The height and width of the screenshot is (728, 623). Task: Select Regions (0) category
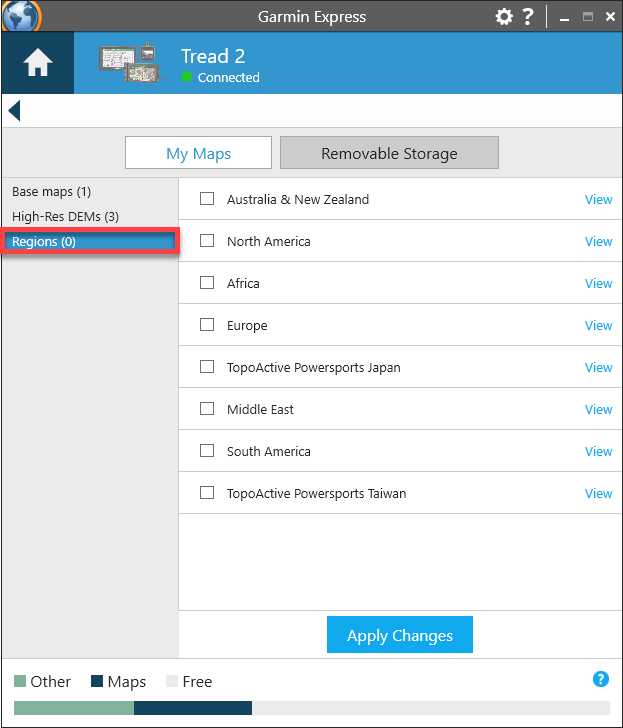pos(90,241)
